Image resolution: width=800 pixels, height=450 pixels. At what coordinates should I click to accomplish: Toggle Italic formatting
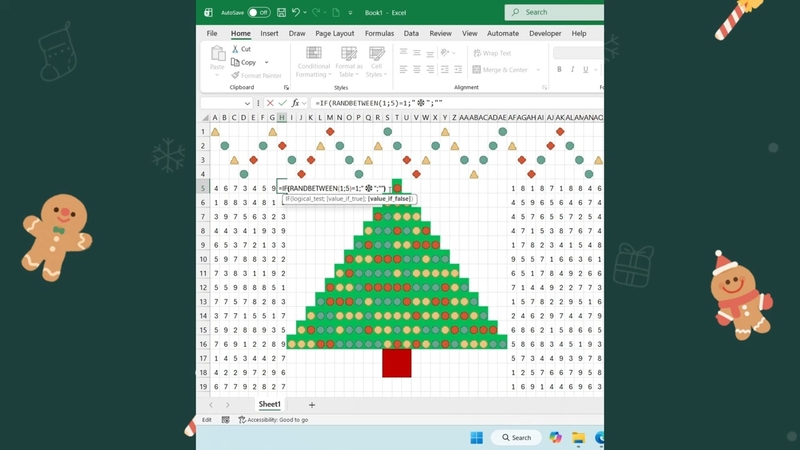[x=572, y=69]
